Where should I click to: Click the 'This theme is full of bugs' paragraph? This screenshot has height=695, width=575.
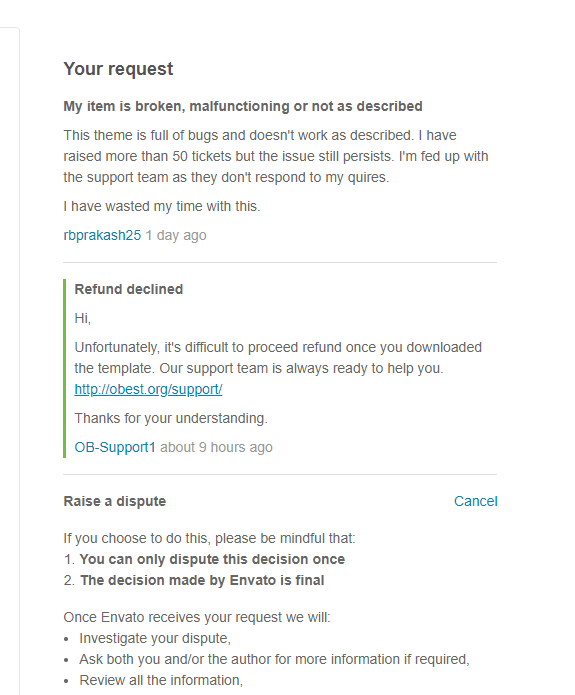(276, 156)
